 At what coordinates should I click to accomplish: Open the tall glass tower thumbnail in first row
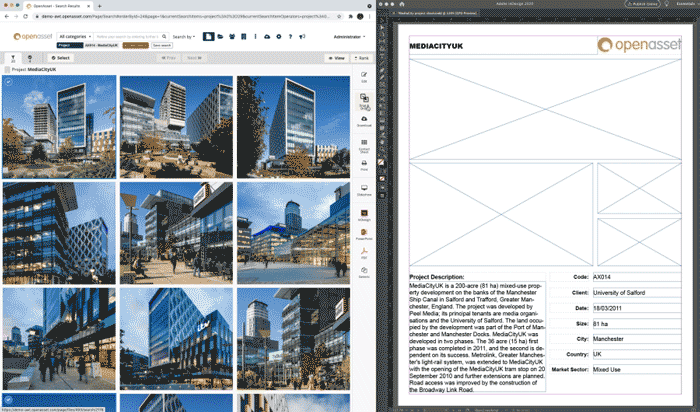pos(293,127)
